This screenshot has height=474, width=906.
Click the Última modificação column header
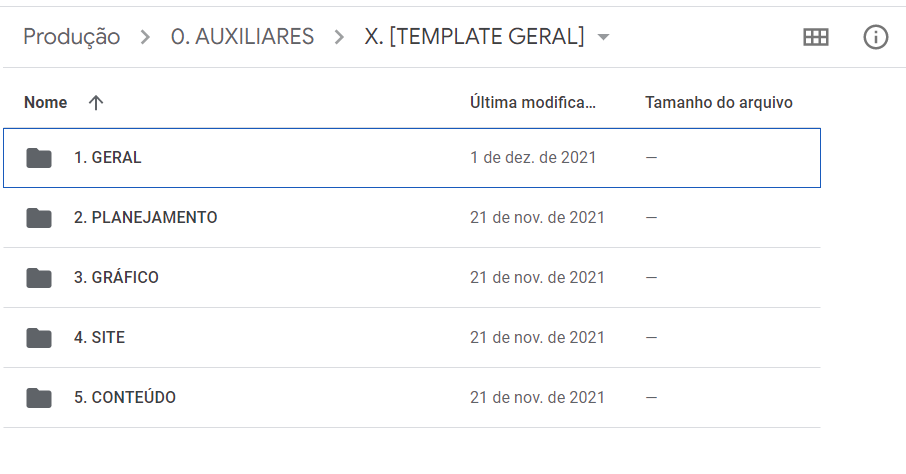pos(533,102)
